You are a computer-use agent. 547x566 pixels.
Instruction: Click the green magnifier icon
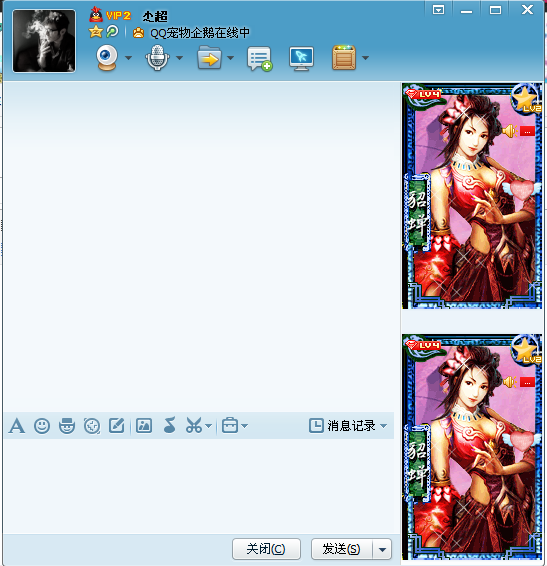click(112, 32)
